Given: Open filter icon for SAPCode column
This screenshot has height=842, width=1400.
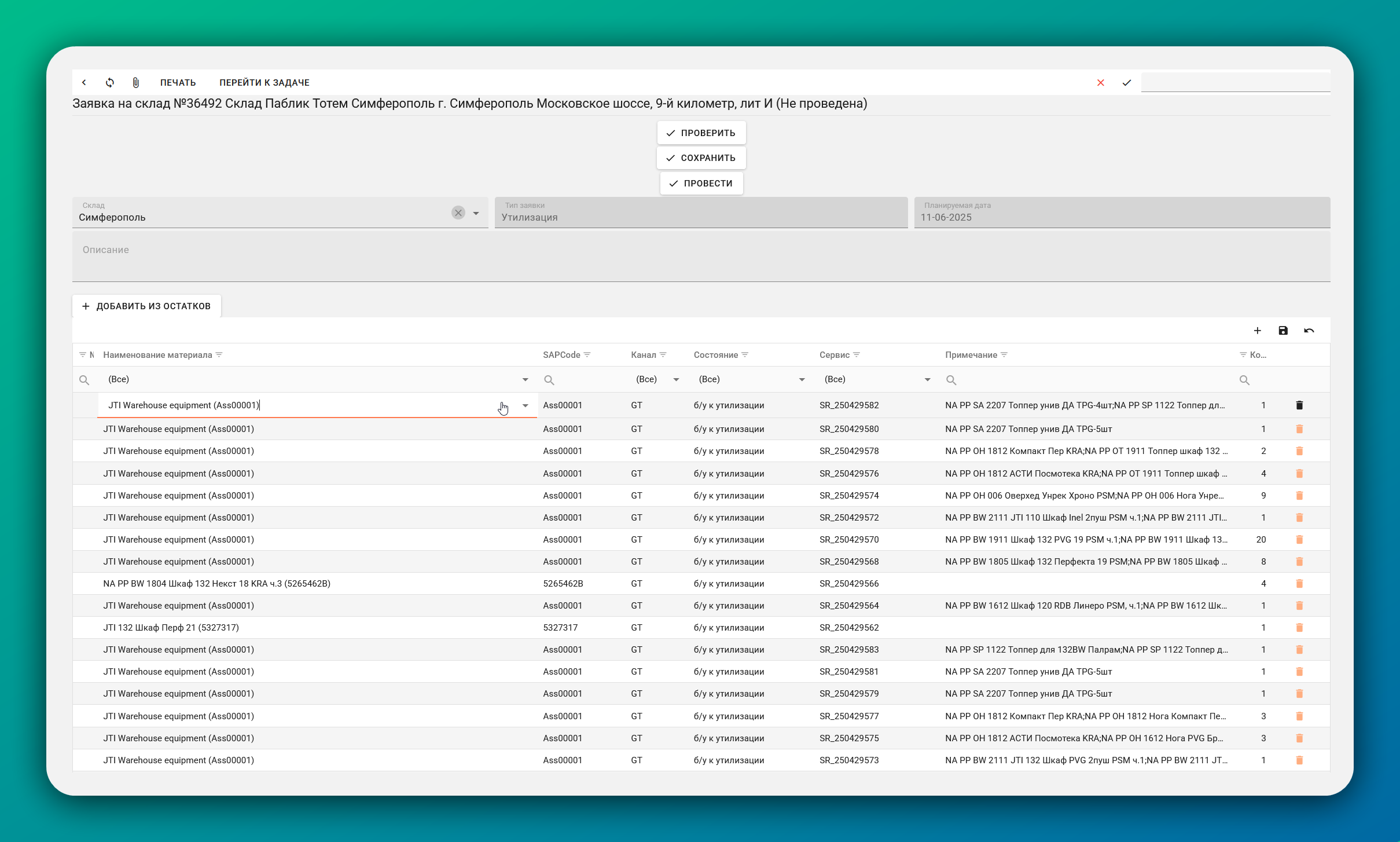Looking at the screenshot, I should click(587, 355).
